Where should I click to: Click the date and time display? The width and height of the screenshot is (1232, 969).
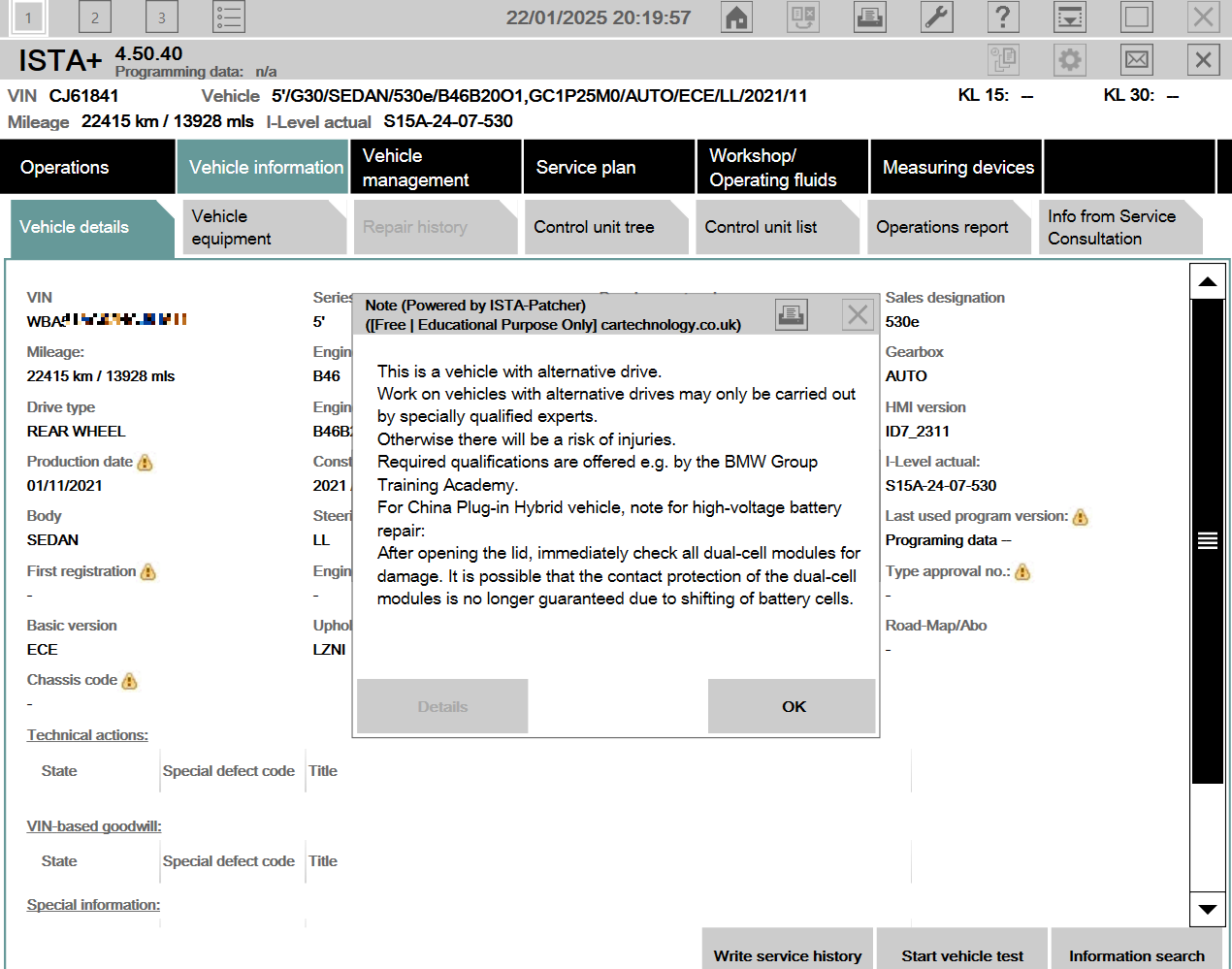coord(599,17)
